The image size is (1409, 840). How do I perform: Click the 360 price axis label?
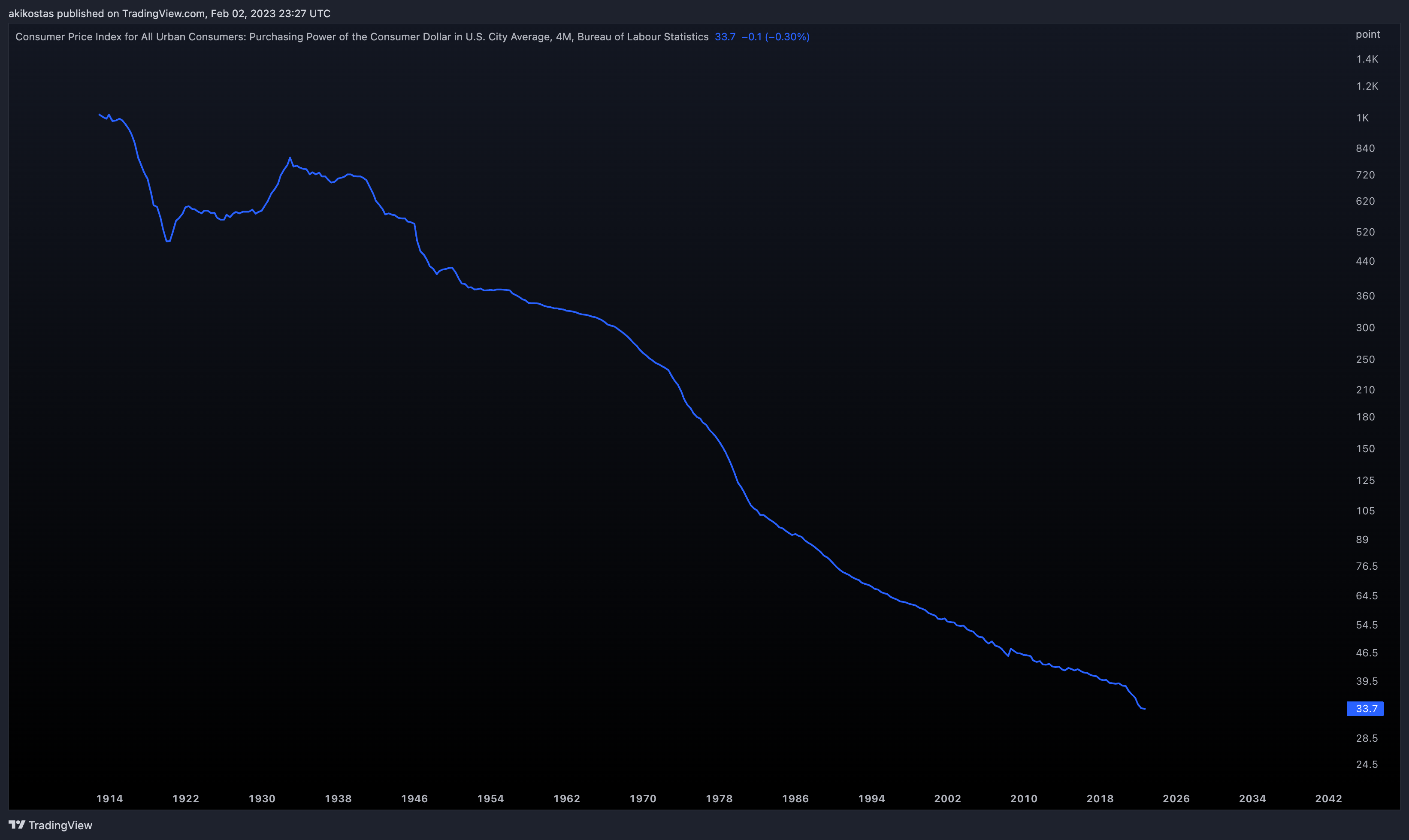(x=1365, y=296)
